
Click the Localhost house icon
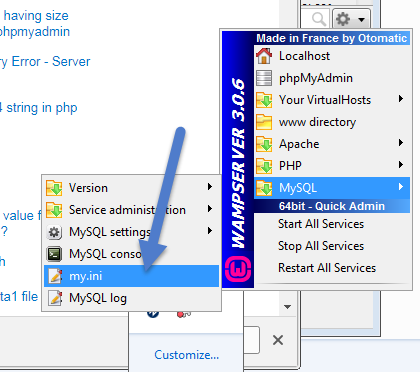coord(264,56)
